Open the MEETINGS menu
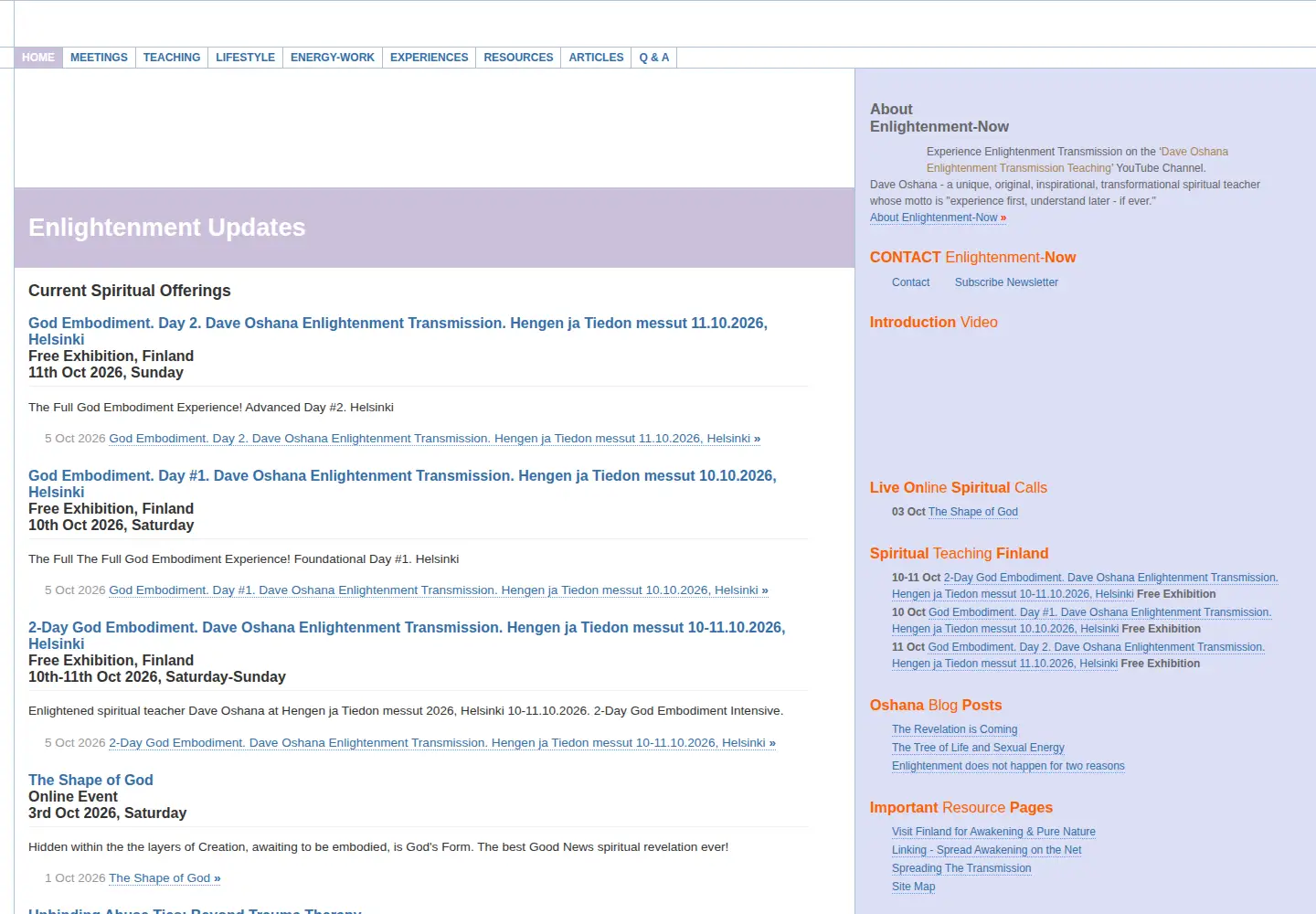Image resolution: width=1316 pixels, height=914 pixels. 99,58
